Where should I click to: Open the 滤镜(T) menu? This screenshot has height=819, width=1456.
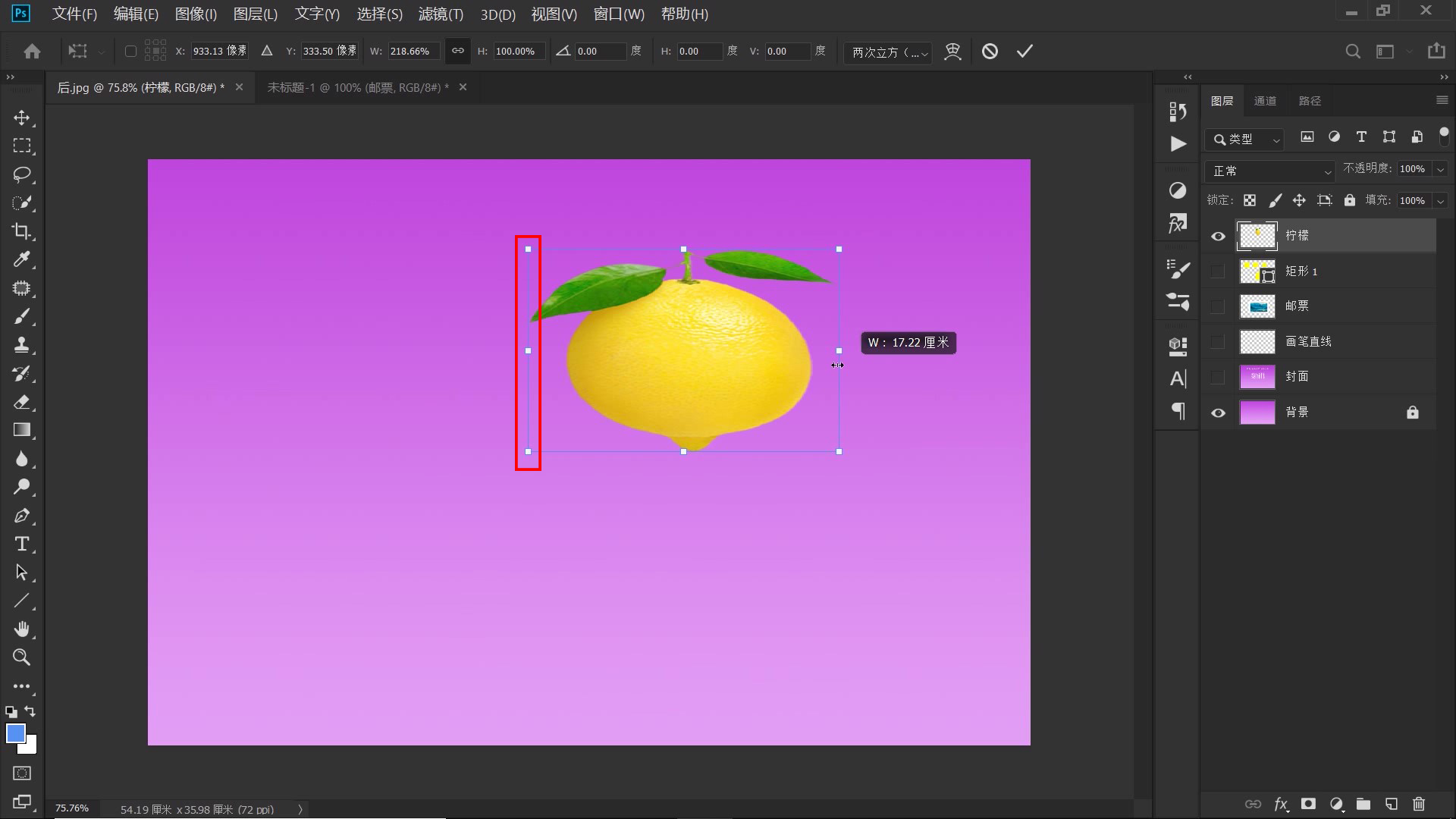point(441,14)
